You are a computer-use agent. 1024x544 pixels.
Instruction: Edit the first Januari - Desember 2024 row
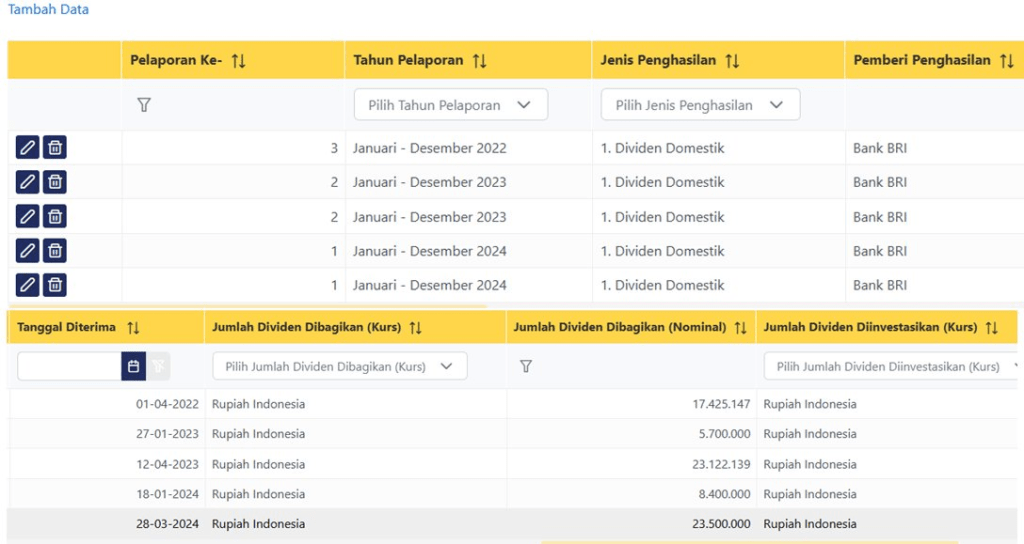[27, 251]
